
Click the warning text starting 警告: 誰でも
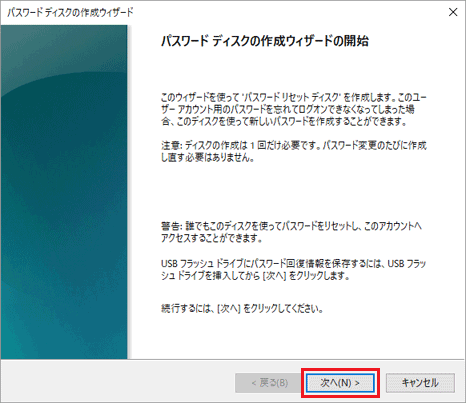(291, 232)
